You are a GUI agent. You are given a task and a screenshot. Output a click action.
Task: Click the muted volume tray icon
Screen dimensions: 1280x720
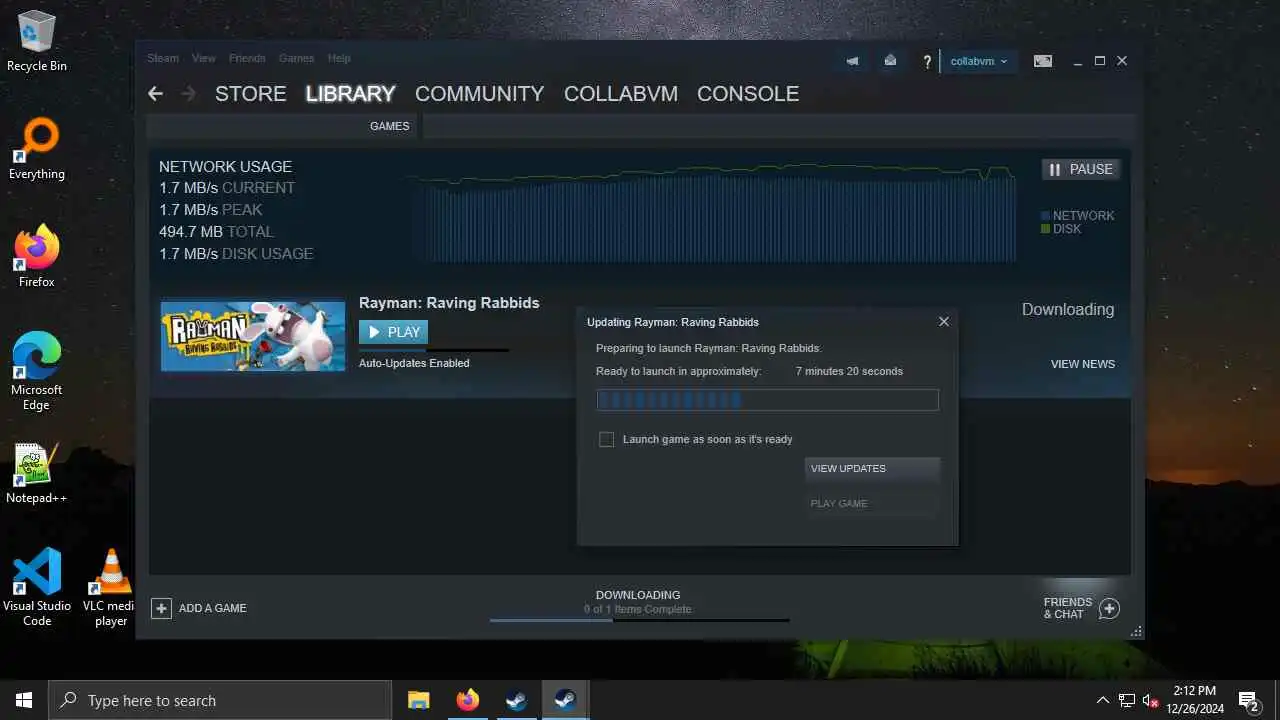(x=1151, y=700)
